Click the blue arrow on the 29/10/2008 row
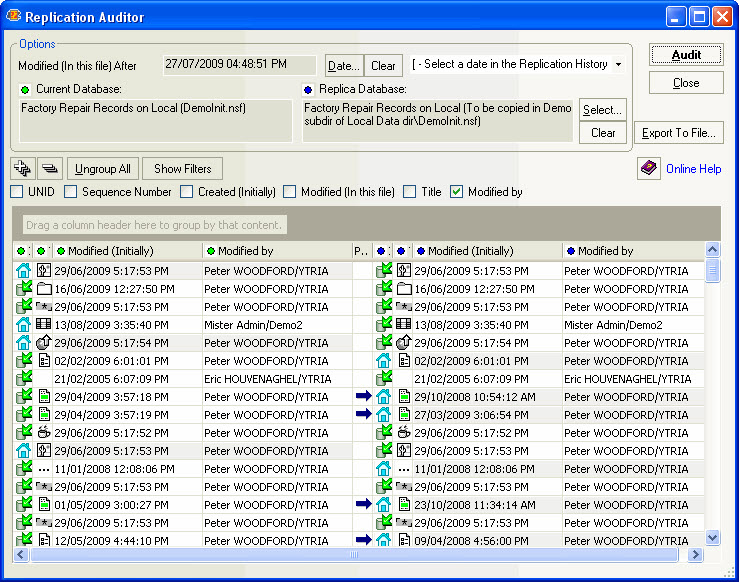 coord(363,397)
